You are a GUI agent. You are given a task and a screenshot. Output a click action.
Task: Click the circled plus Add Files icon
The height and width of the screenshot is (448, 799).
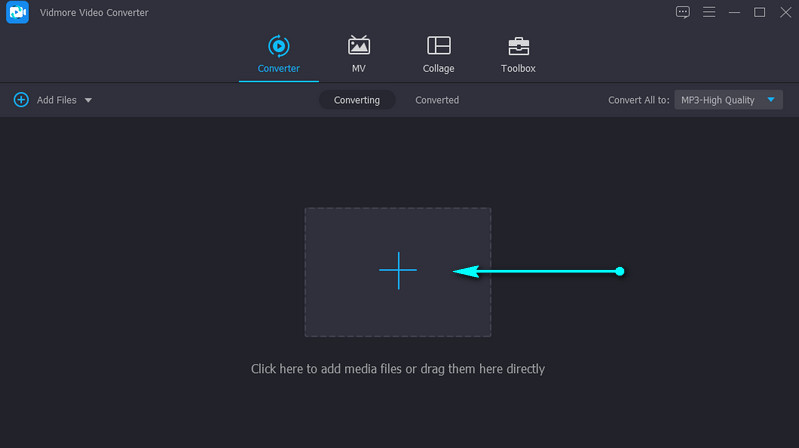(21, 100)
